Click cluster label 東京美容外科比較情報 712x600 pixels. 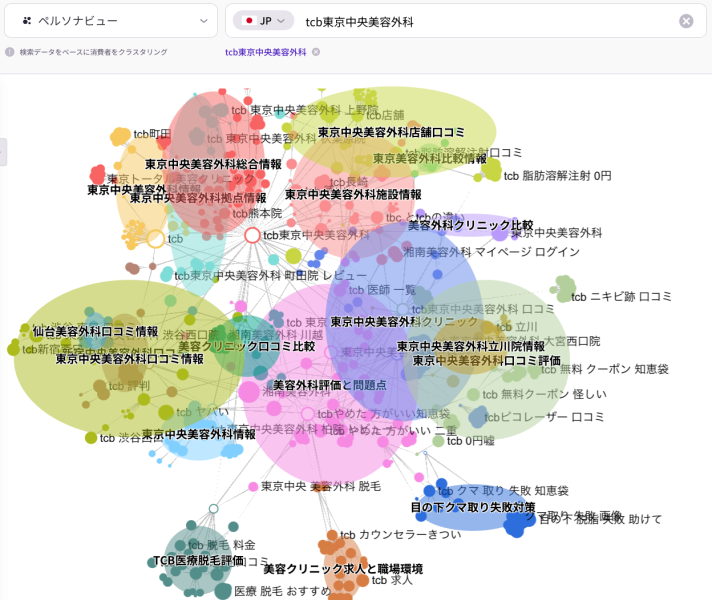tap(430, 159)
